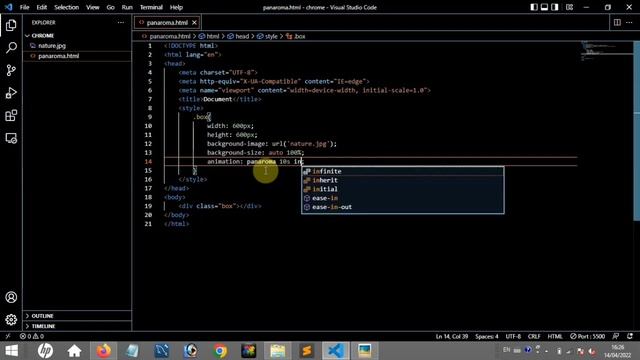Click line 19 div class box code
The height and width of the screenshot is (360, 640).
pyautogui.click(x=220, y=206)
